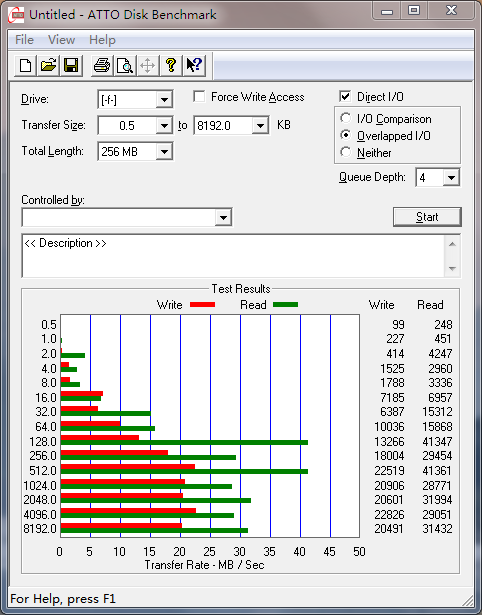This screenshot has width=482, height=615.
Task: Click the Read value 15868
Action: 437,426
